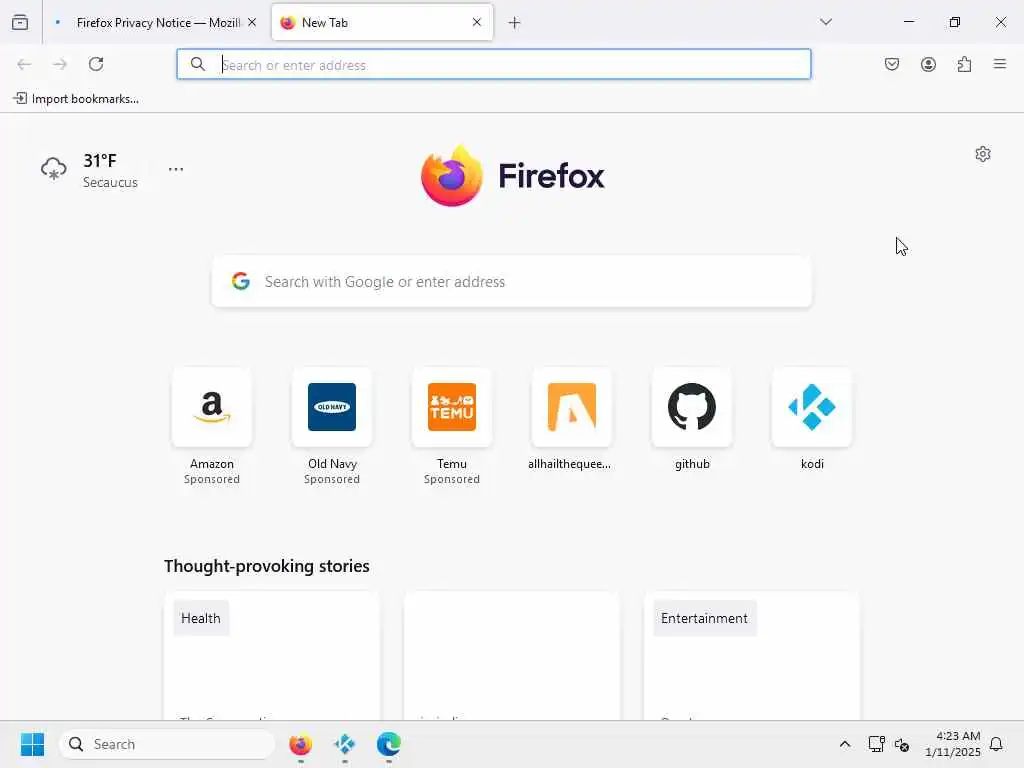1024x768 pixels.
Task: Click the Windows Start button
Action: click(x=32, y=744)
